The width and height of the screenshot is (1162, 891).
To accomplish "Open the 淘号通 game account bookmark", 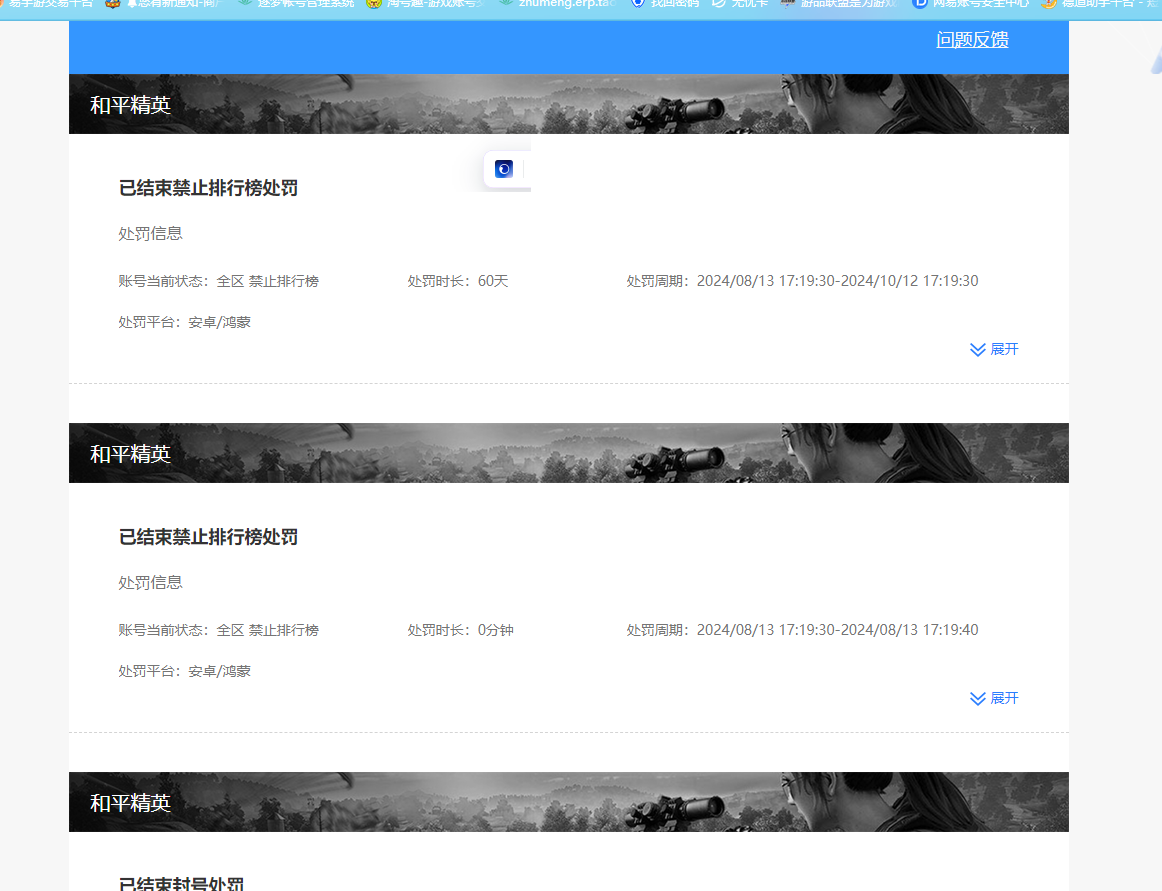I will [x=425, y=4].
